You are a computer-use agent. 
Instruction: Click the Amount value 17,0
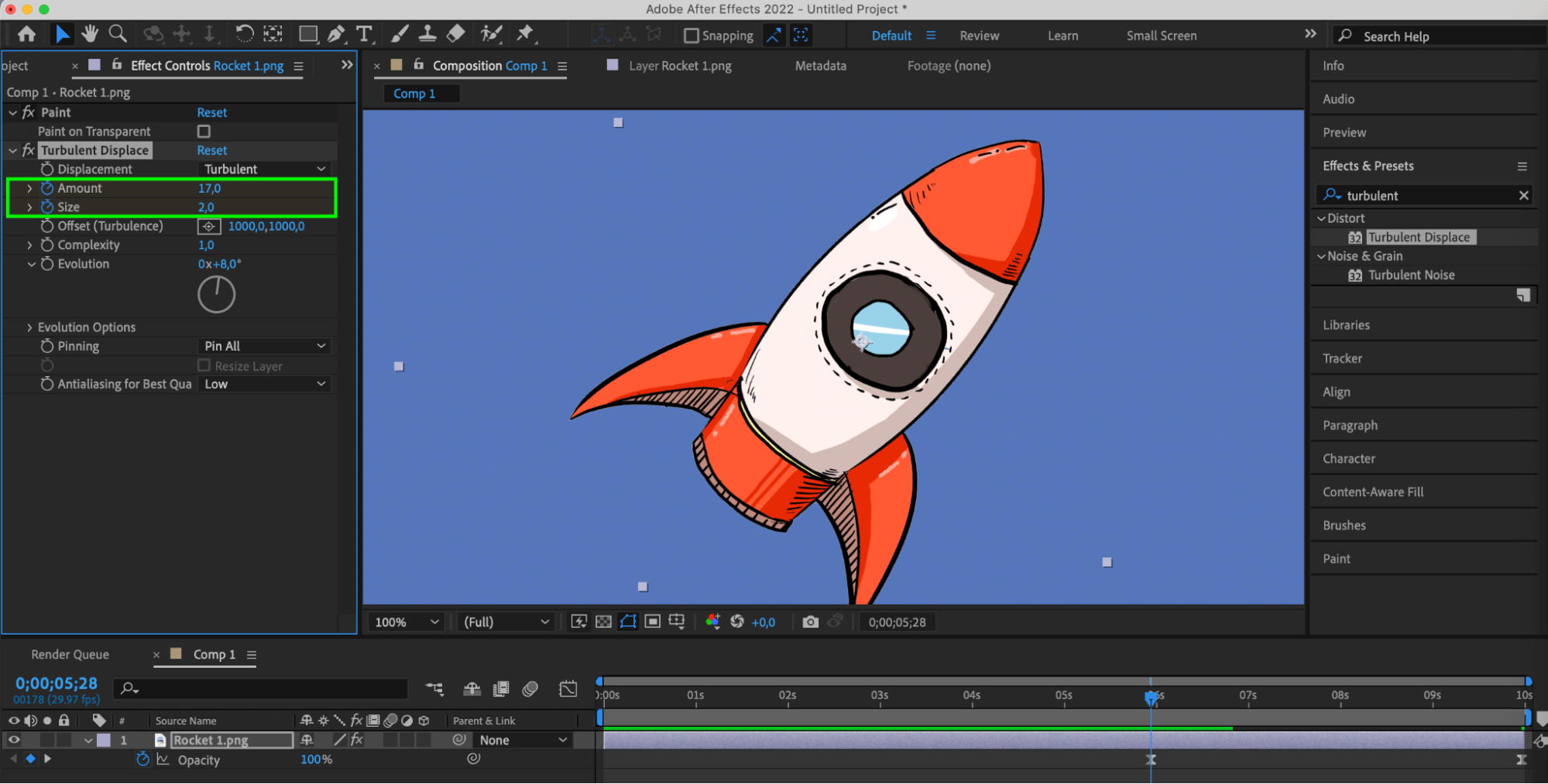pyautogui.click(x=209, y=188)
